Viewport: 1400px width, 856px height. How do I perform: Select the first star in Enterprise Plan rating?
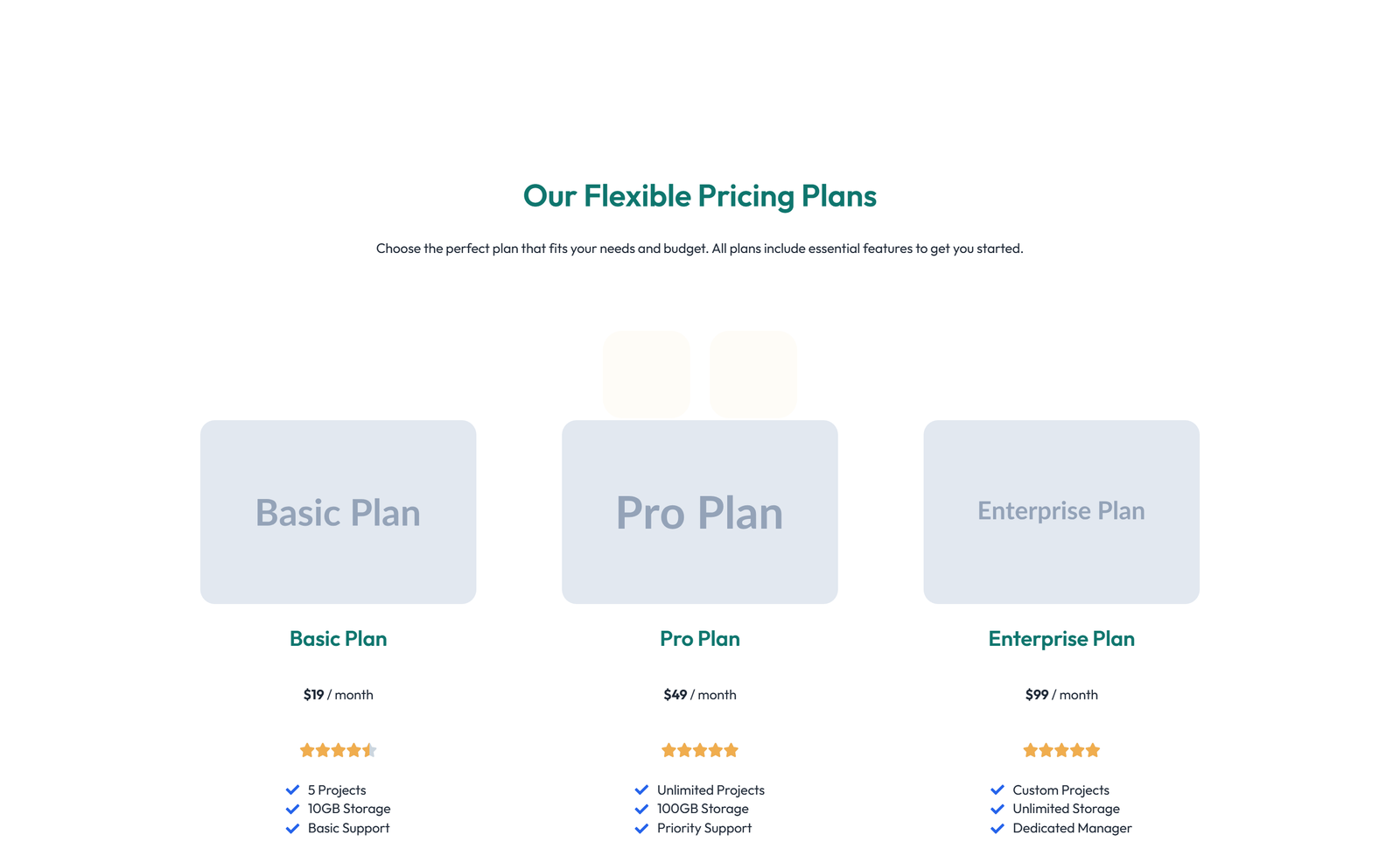pyautogui.click(x=1029, y=750)
